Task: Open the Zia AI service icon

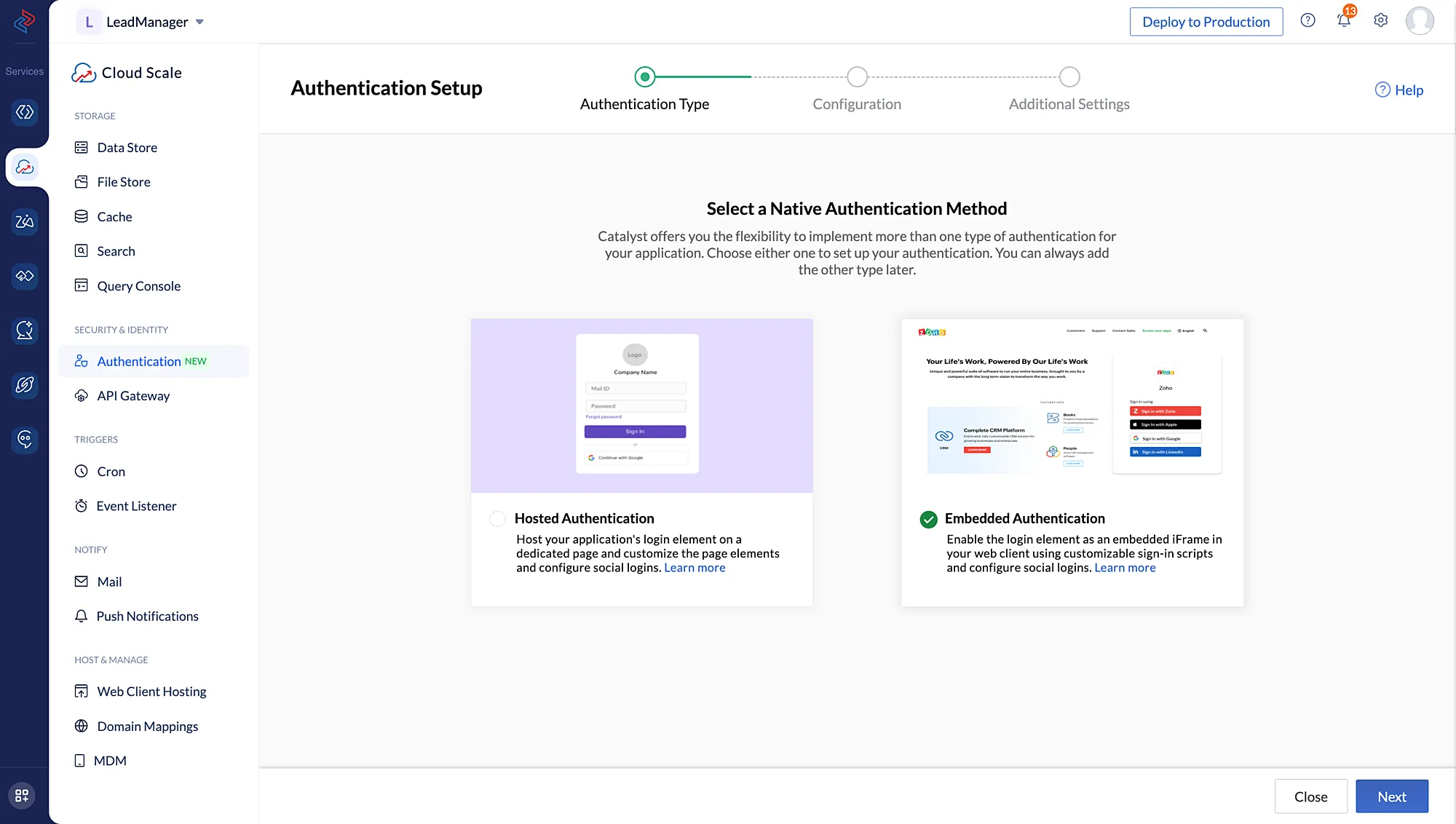Action: point(25,221)
